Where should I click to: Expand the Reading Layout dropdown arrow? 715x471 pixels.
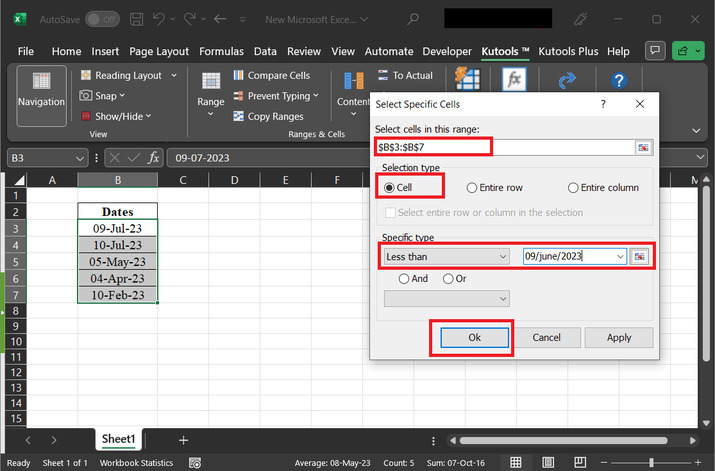[x=174, y=75]
